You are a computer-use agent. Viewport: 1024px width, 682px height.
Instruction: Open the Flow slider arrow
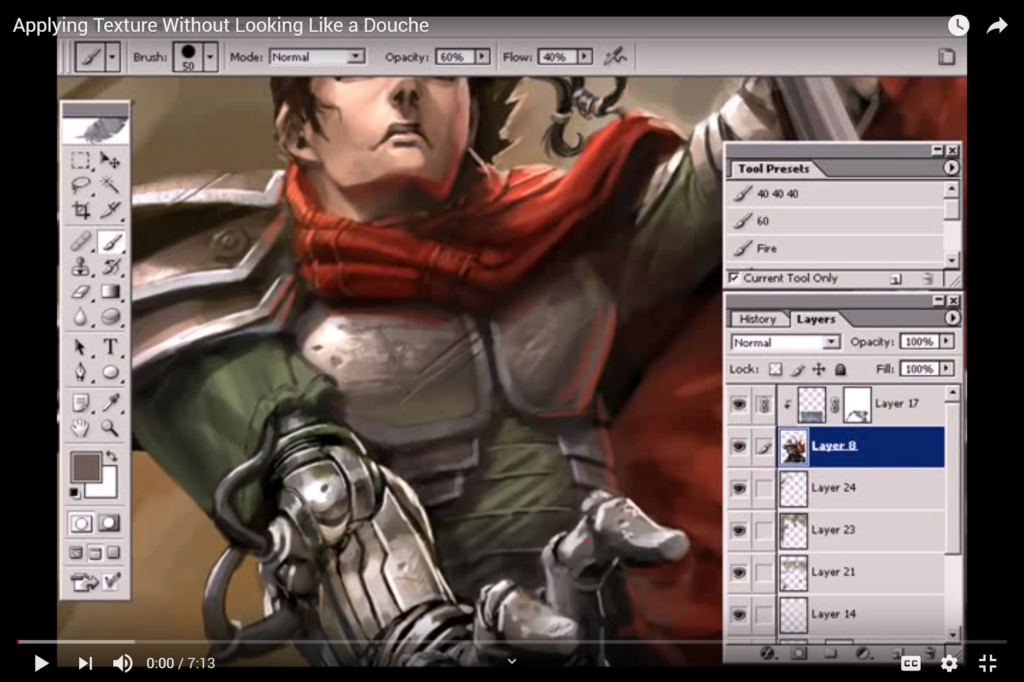click(x=585, y=57)
